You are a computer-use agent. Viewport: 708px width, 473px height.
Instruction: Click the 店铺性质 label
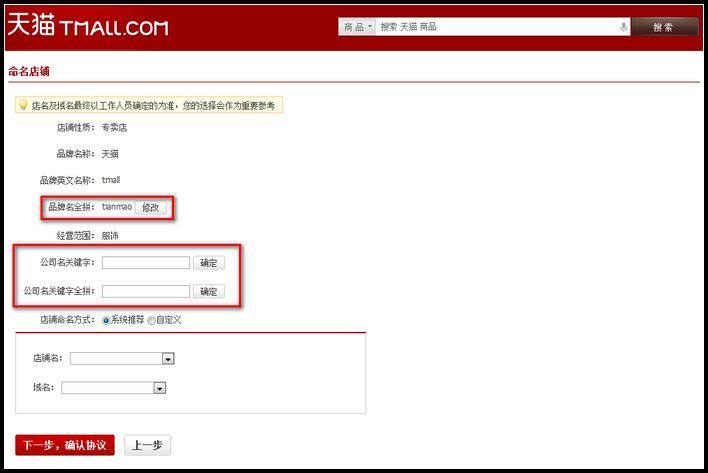75,128
